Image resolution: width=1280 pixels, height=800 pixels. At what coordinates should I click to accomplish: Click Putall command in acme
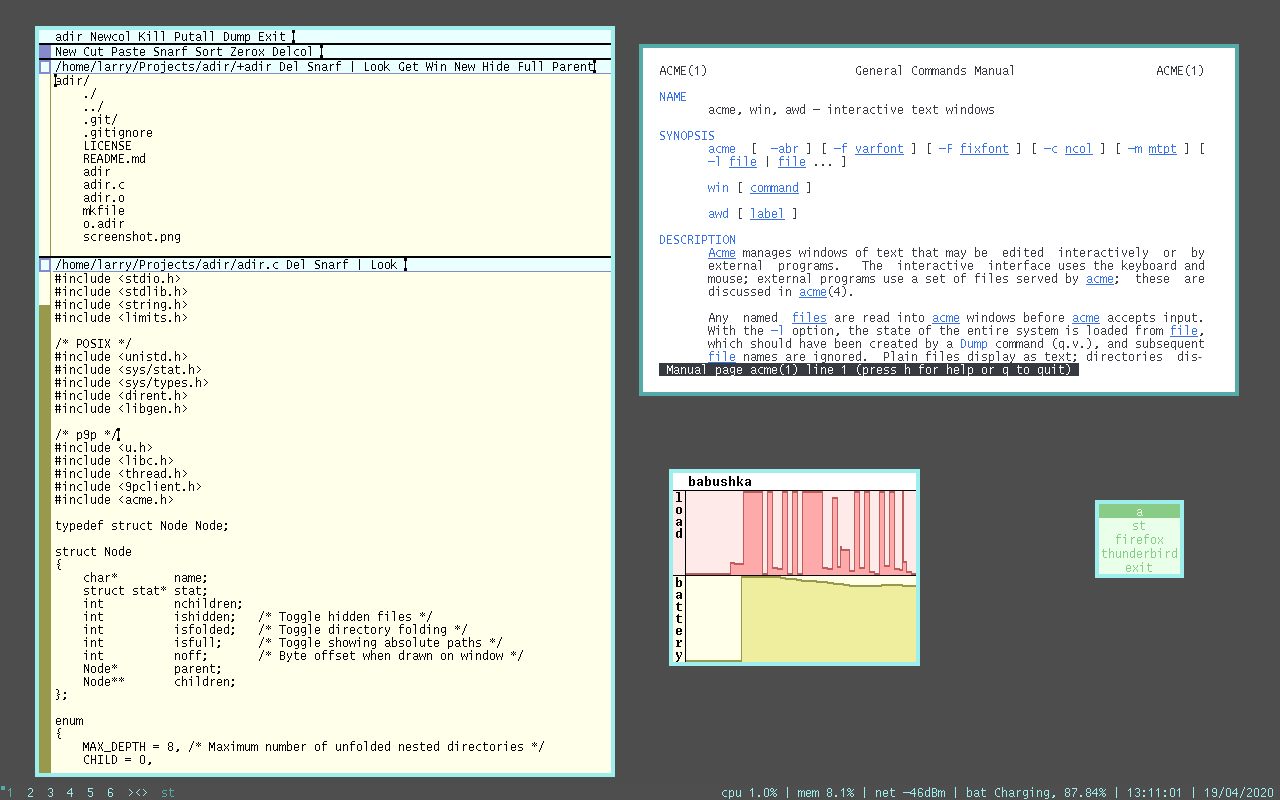(194, 36)
